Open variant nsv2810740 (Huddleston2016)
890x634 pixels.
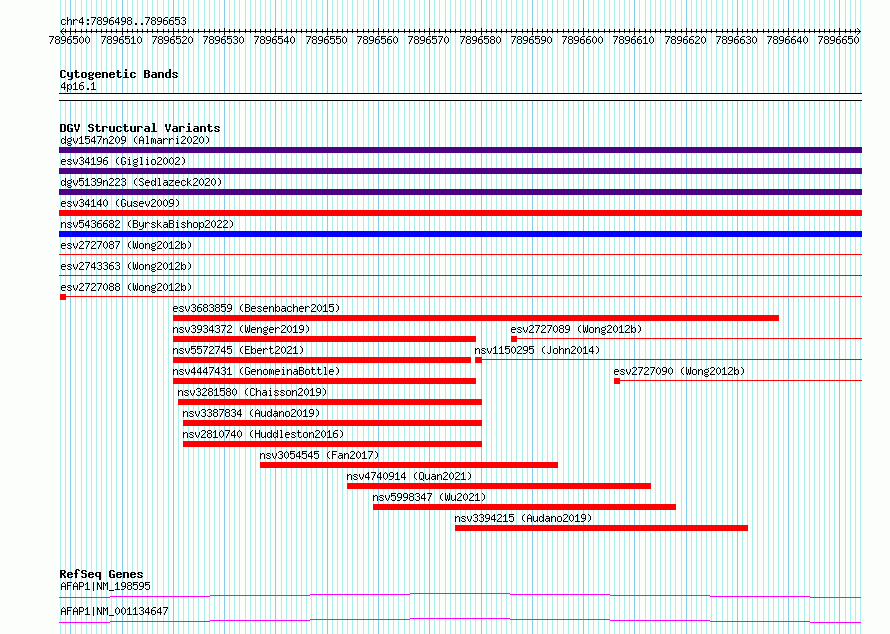263,434
